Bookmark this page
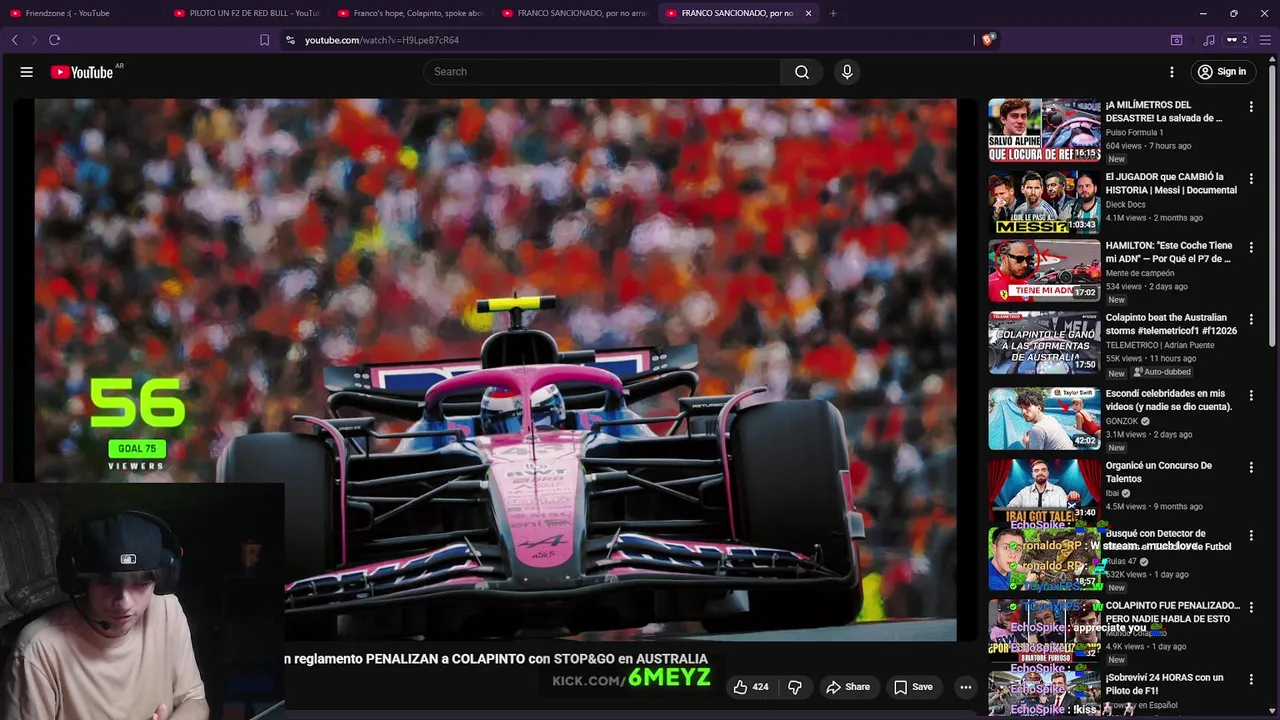1280x720 pixels. pyautogui.click(x=264, y=40)
